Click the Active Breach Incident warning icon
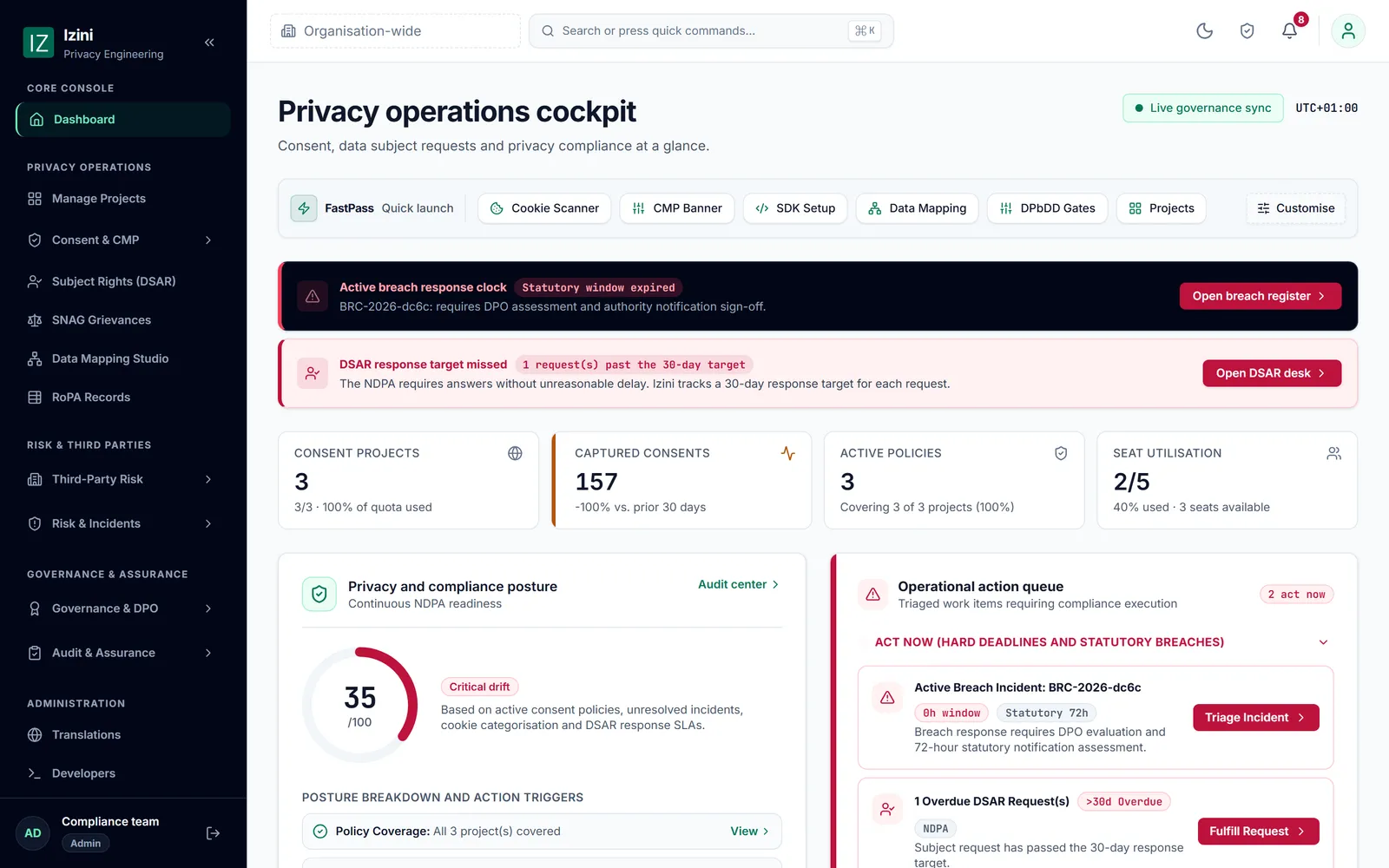Screen dimensions: 1389x868 (887, 697)
